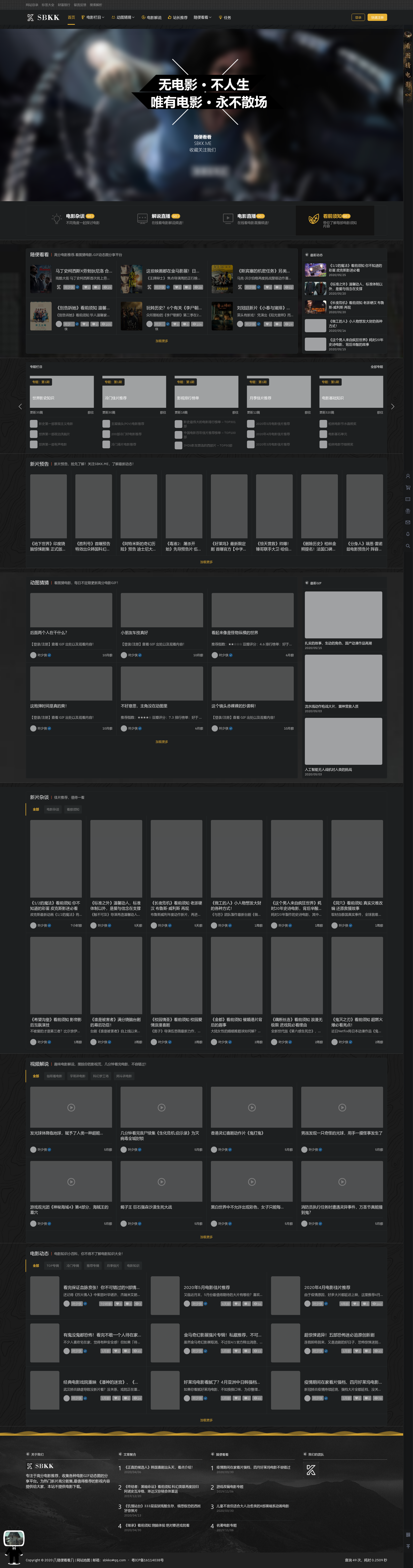Open user profile icon in right sidebar
Screen dimensions: 413x1568
pos(408,476)
